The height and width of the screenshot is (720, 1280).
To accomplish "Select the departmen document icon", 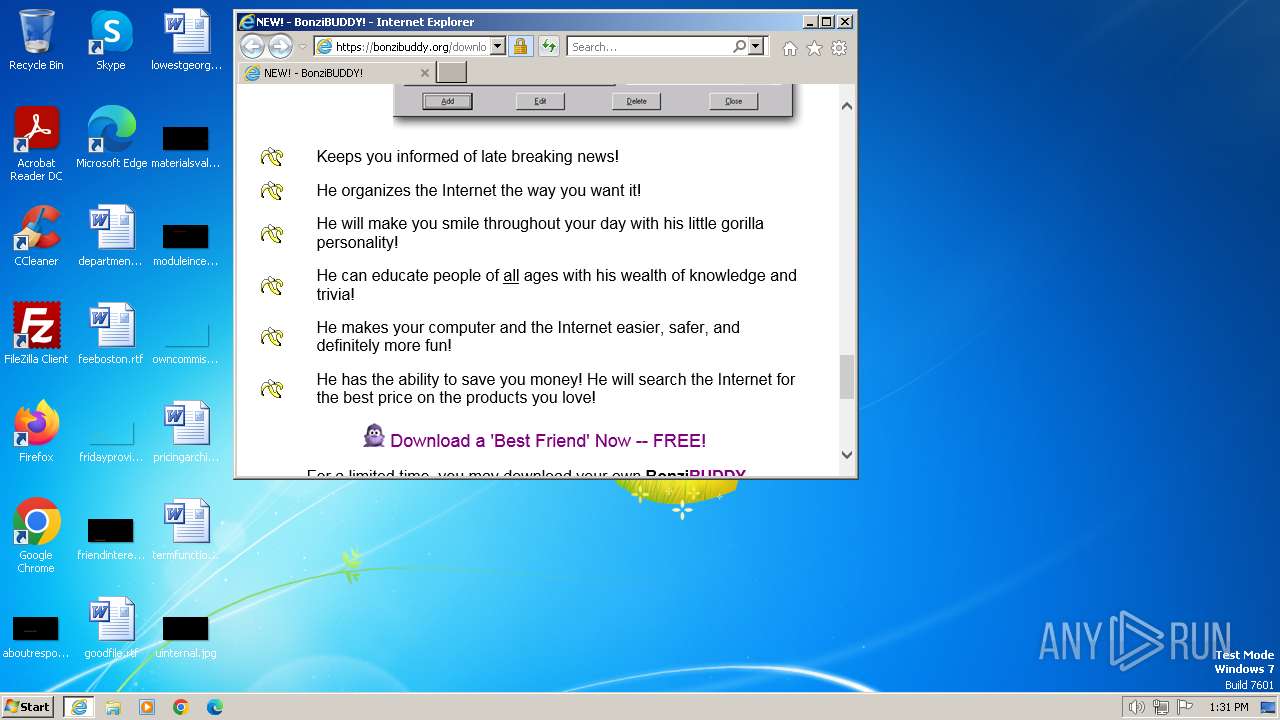I will click(111, 236).
